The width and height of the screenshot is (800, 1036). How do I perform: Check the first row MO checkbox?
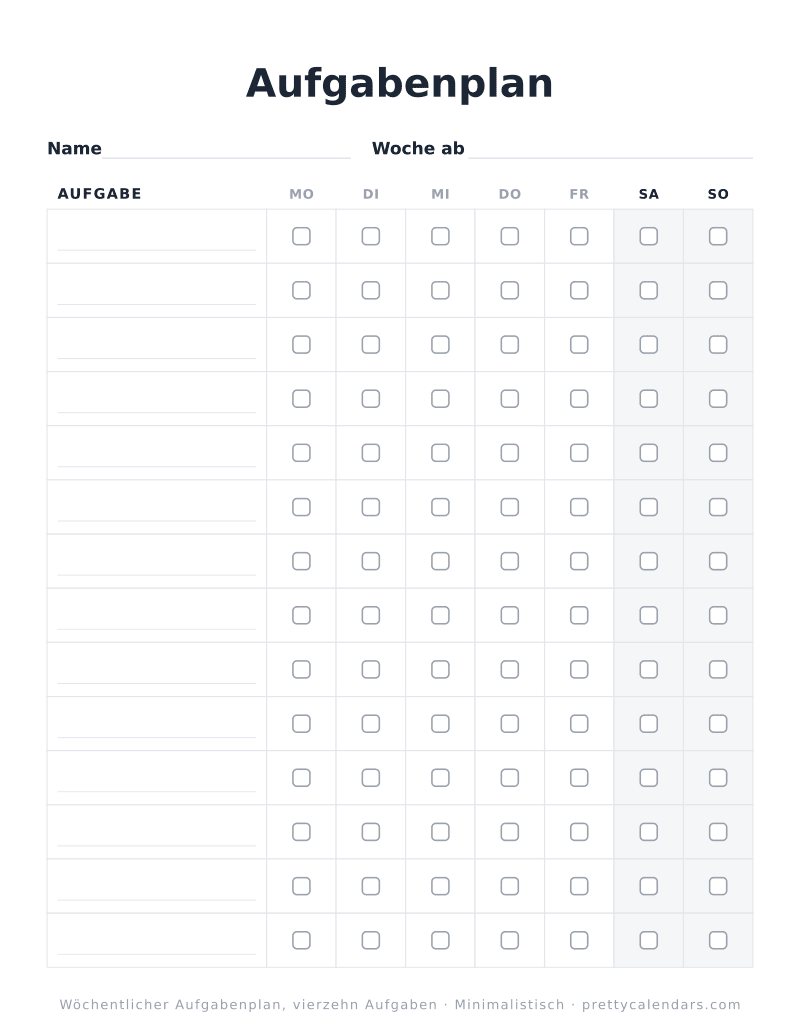[x=301, y=236]
